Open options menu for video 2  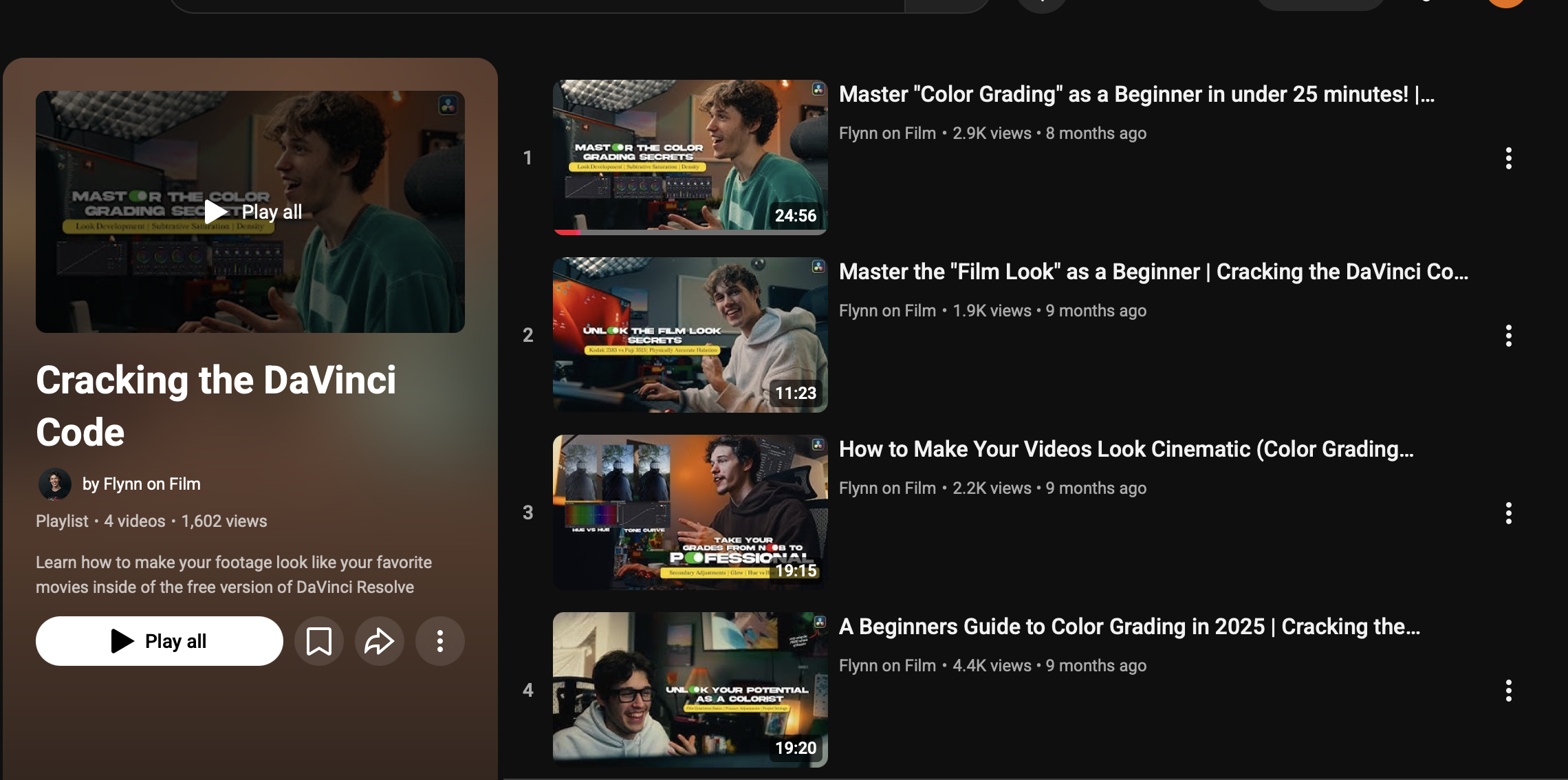pyautogui.click(x=1508, y=336)
